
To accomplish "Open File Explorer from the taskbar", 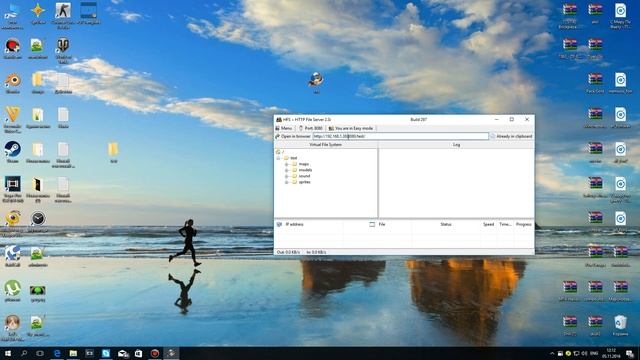I will click(73, 353).
